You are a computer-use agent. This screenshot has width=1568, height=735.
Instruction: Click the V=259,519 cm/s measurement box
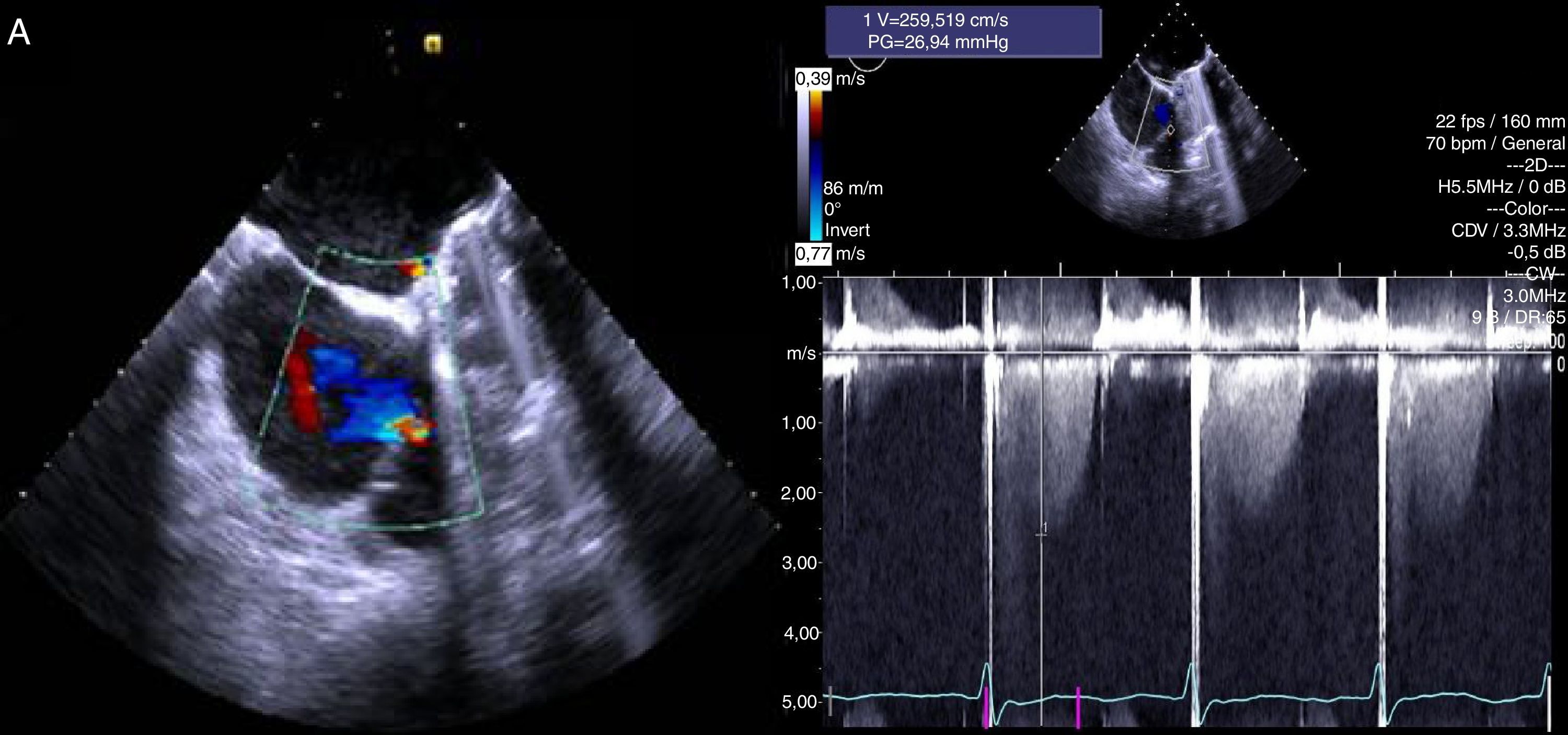936,20
